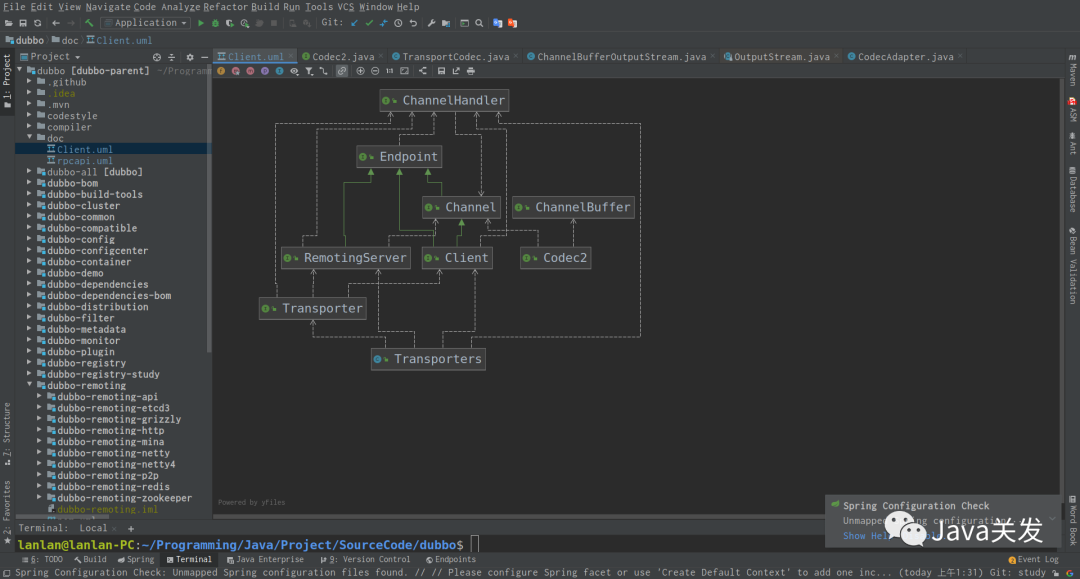
Task: Run the Application configuration with green play icon
Action: tap(200, 23)
